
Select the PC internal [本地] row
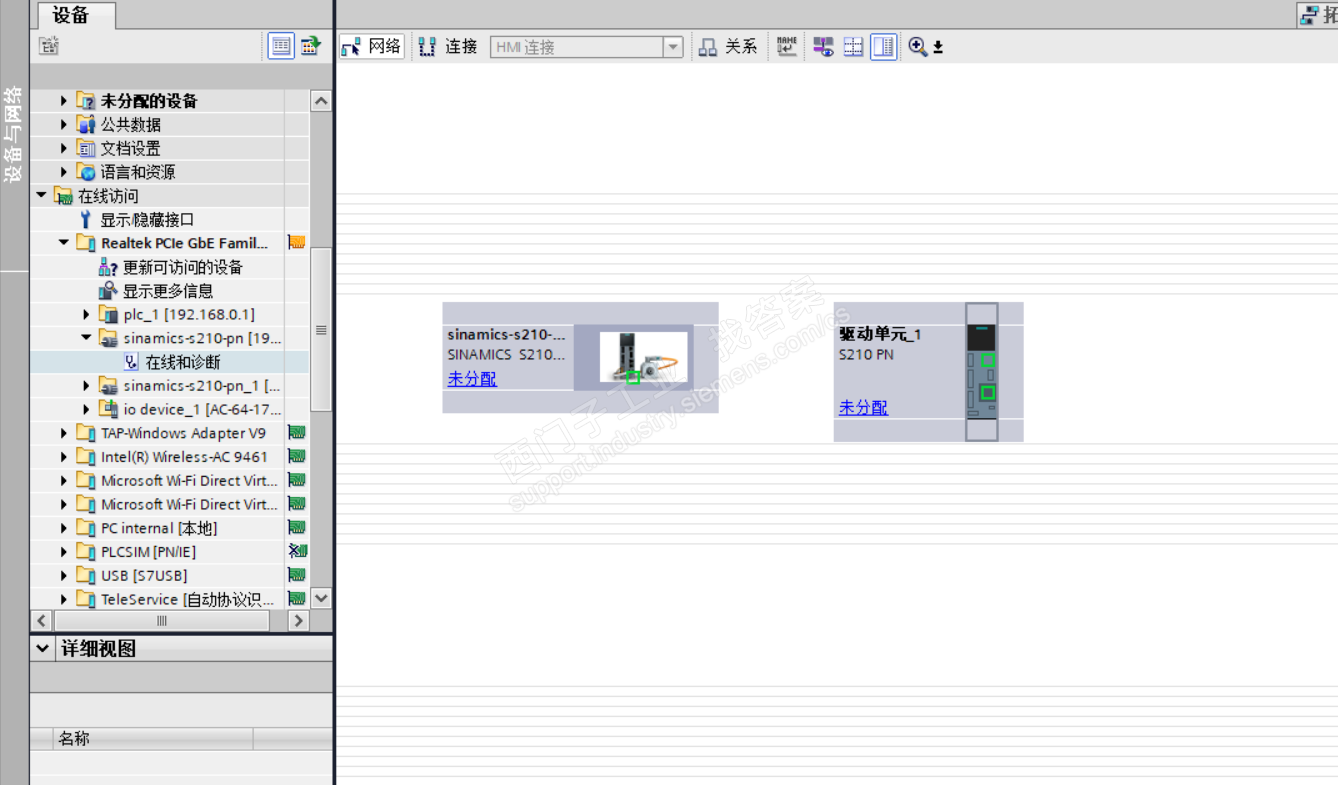(x=169, y=528)
